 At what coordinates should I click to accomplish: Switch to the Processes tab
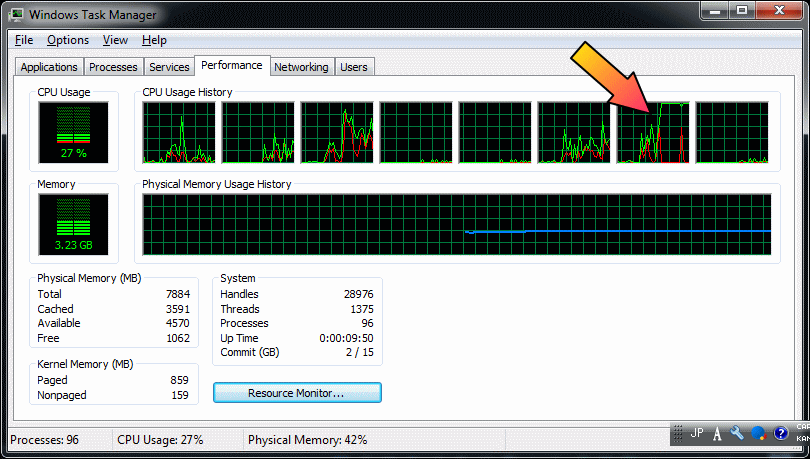pyautogui.click(x=113, y=67)
